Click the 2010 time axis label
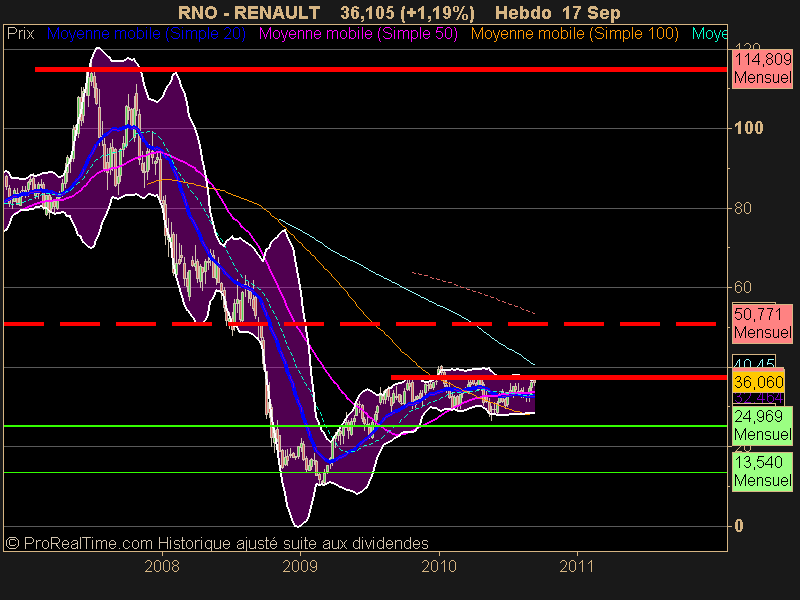 pyautogui.click(x=439, y=566)
